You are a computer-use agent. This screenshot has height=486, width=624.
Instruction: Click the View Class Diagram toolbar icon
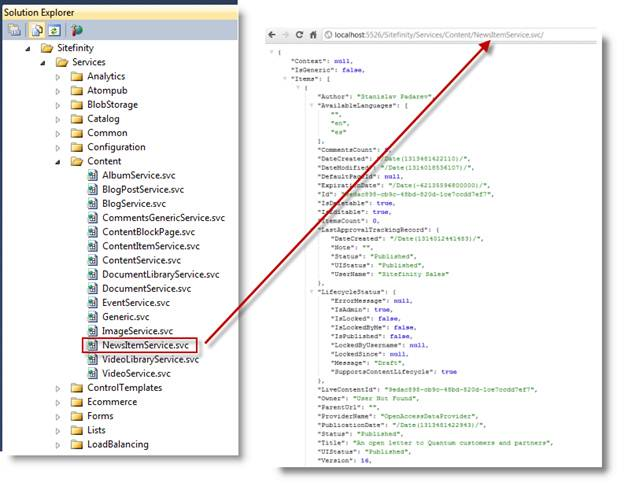[76, 30]
